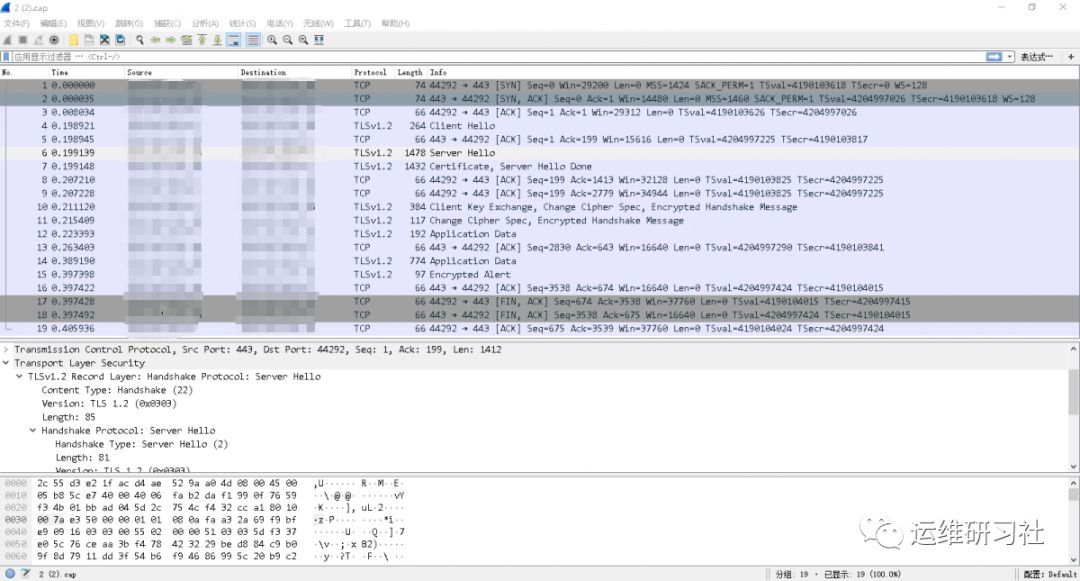1080x581 pixels.
Task: Save the capture file icon
Action: (89, 40)
